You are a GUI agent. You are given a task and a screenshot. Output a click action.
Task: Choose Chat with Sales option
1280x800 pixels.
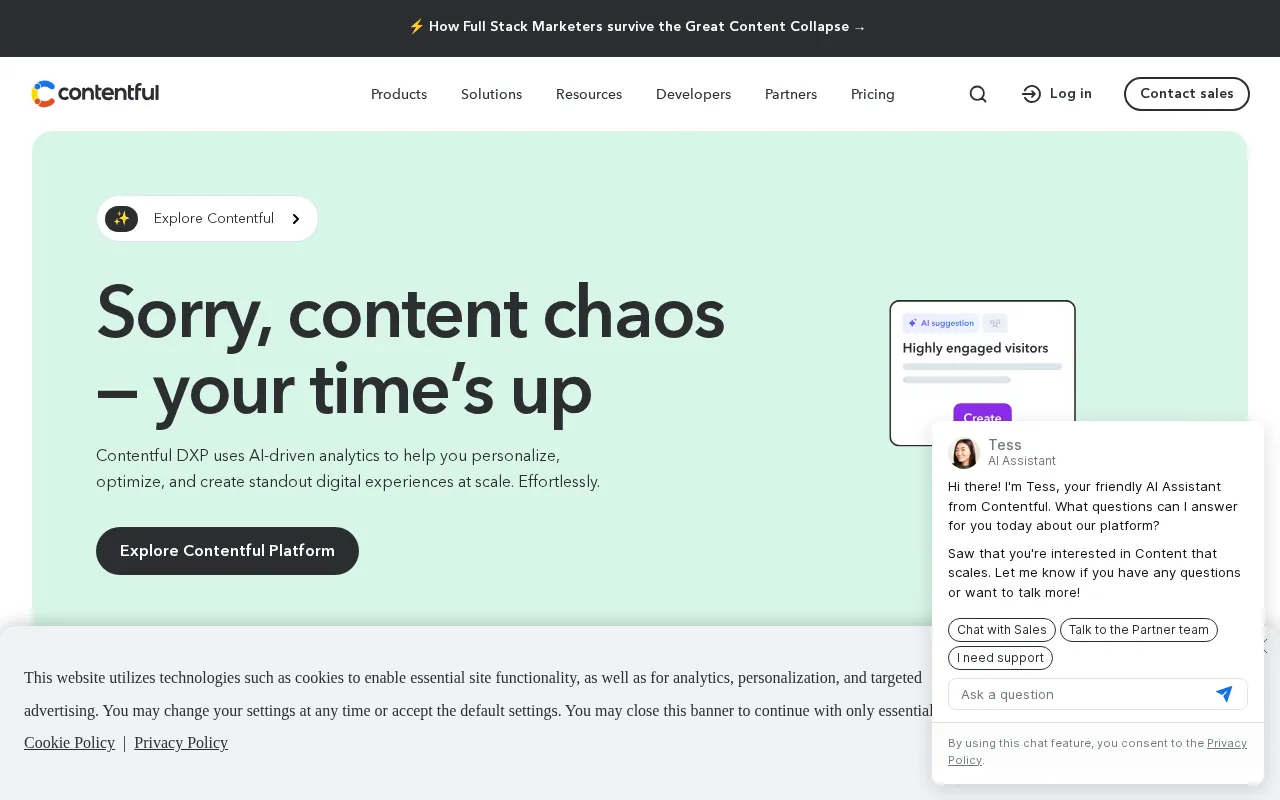1002,630
